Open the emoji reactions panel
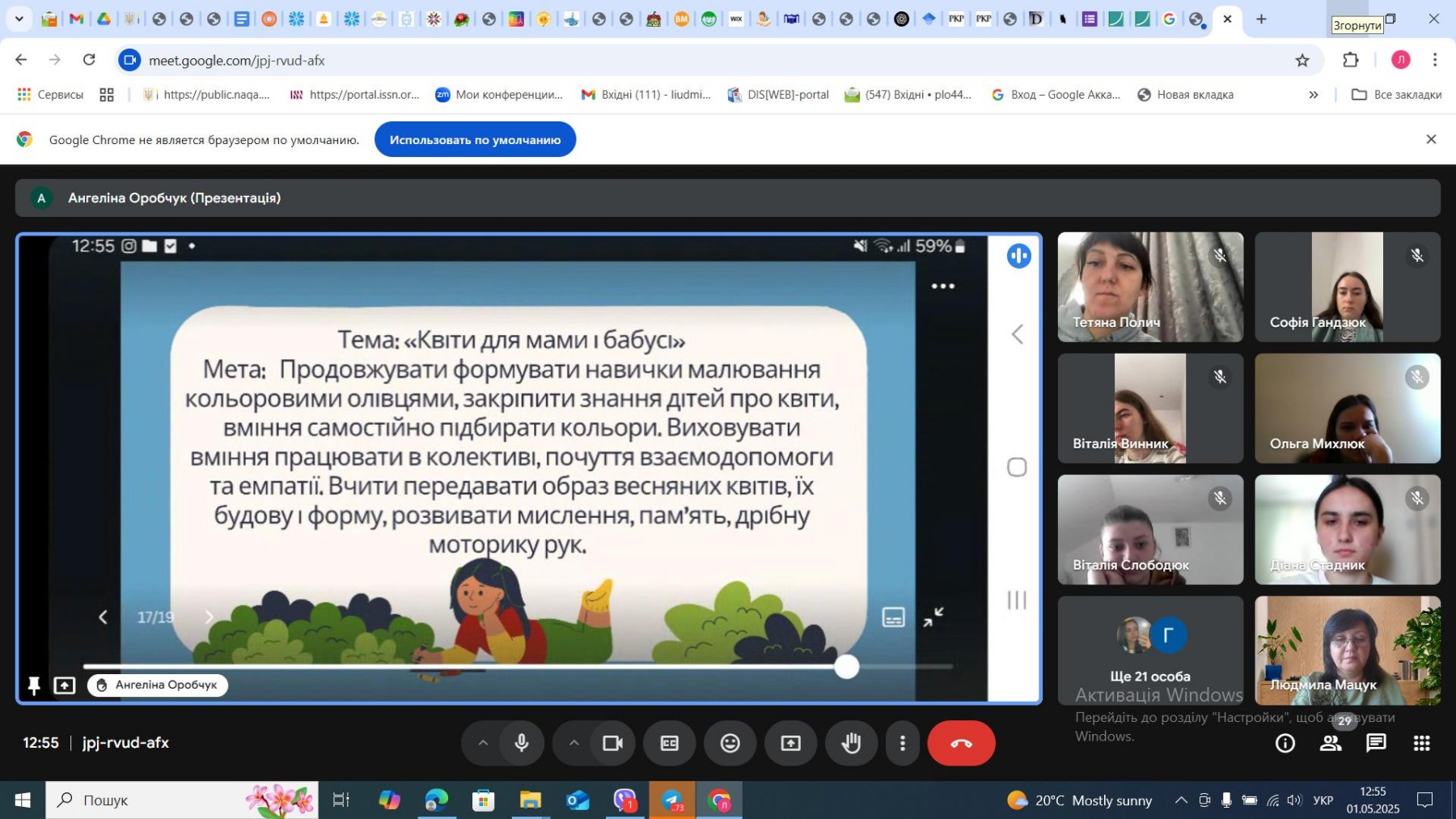This screenshot has width=1456, height=819. coord(730,743)
